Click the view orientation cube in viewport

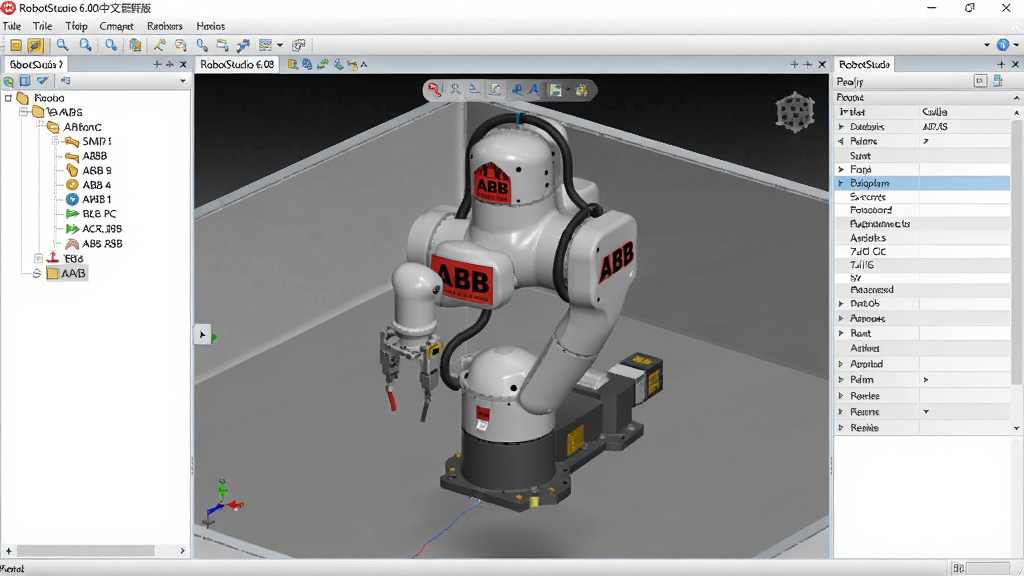pyautogui.click(x=795, y=113)
